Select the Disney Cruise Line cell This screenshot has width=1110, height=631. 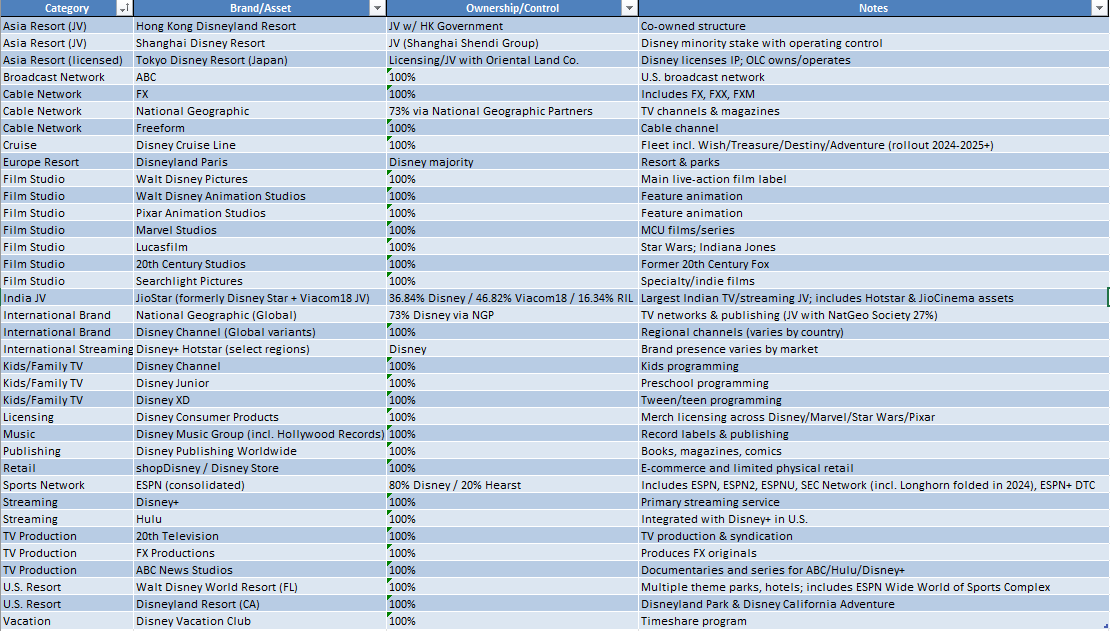[x=260, y=145]
